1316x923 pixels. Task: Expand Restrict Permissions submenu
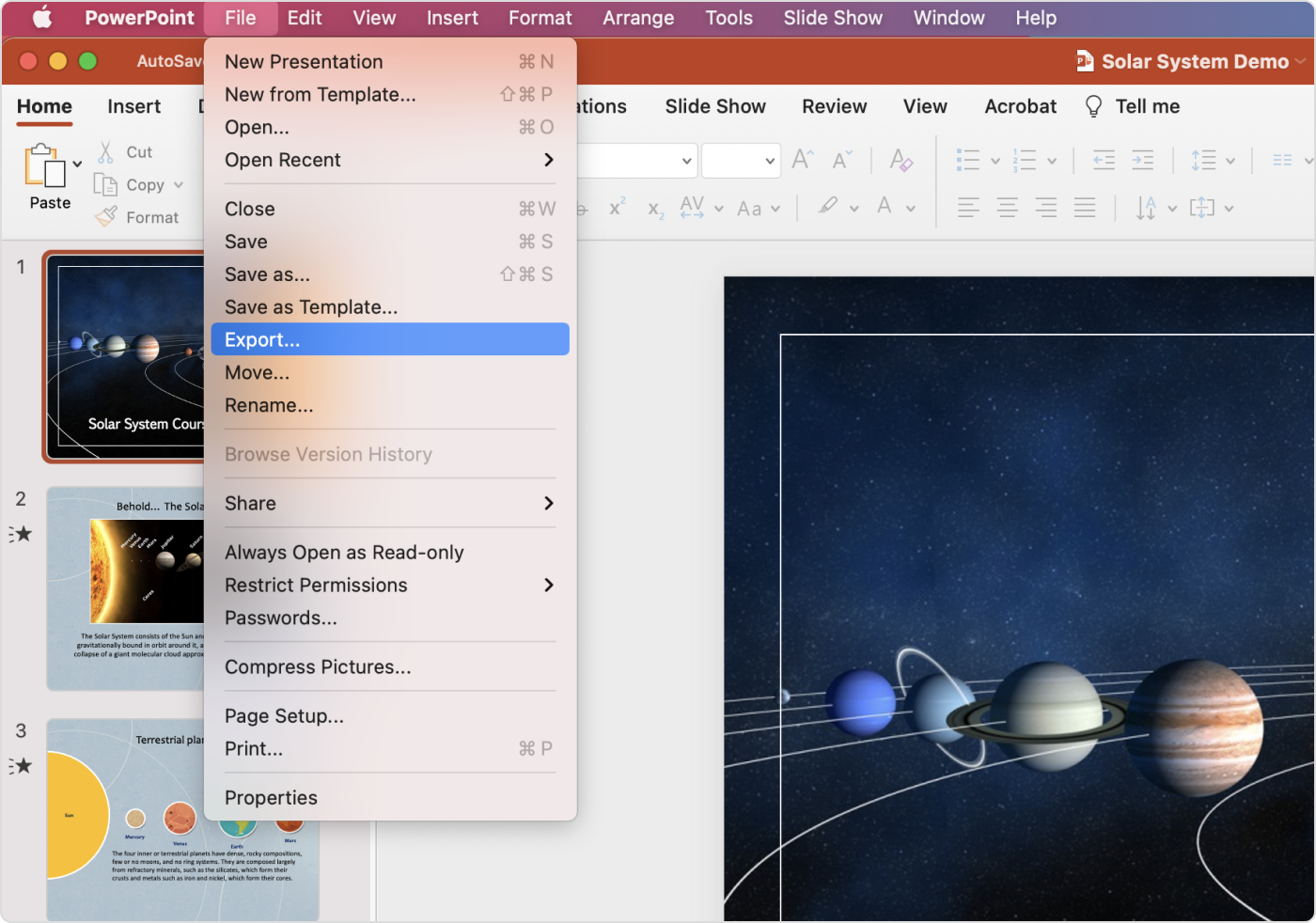[549, 586]
